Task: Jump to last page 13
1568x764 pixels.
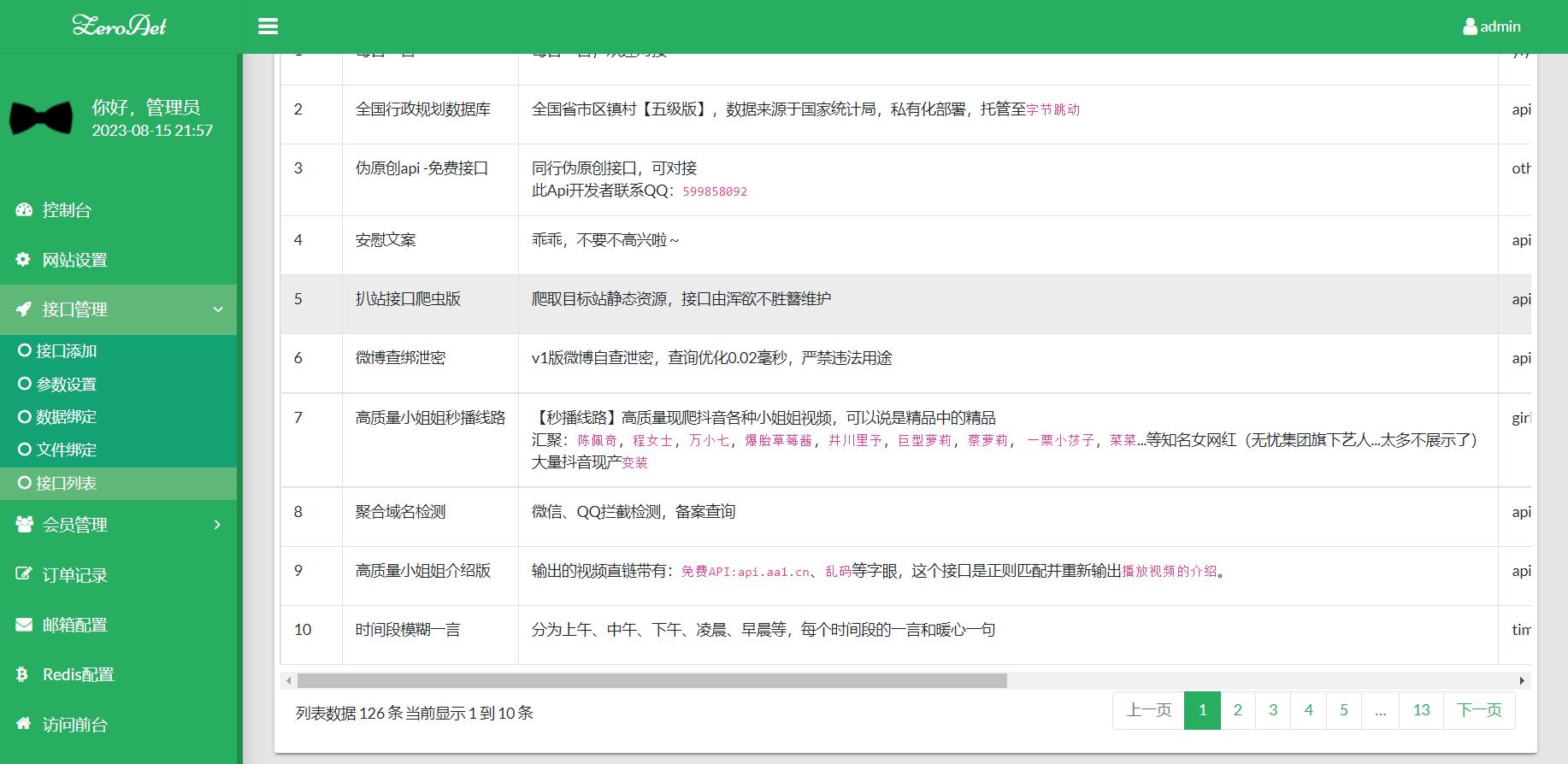Action: coord(1421,710)
